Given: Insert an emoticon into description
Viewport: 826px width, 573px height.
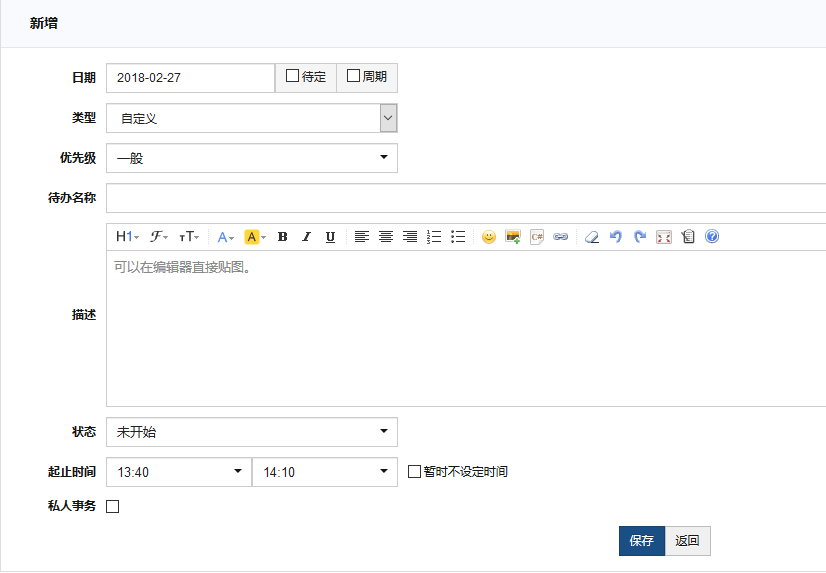Looking at the screenshot, I should (x=489, y=237).
